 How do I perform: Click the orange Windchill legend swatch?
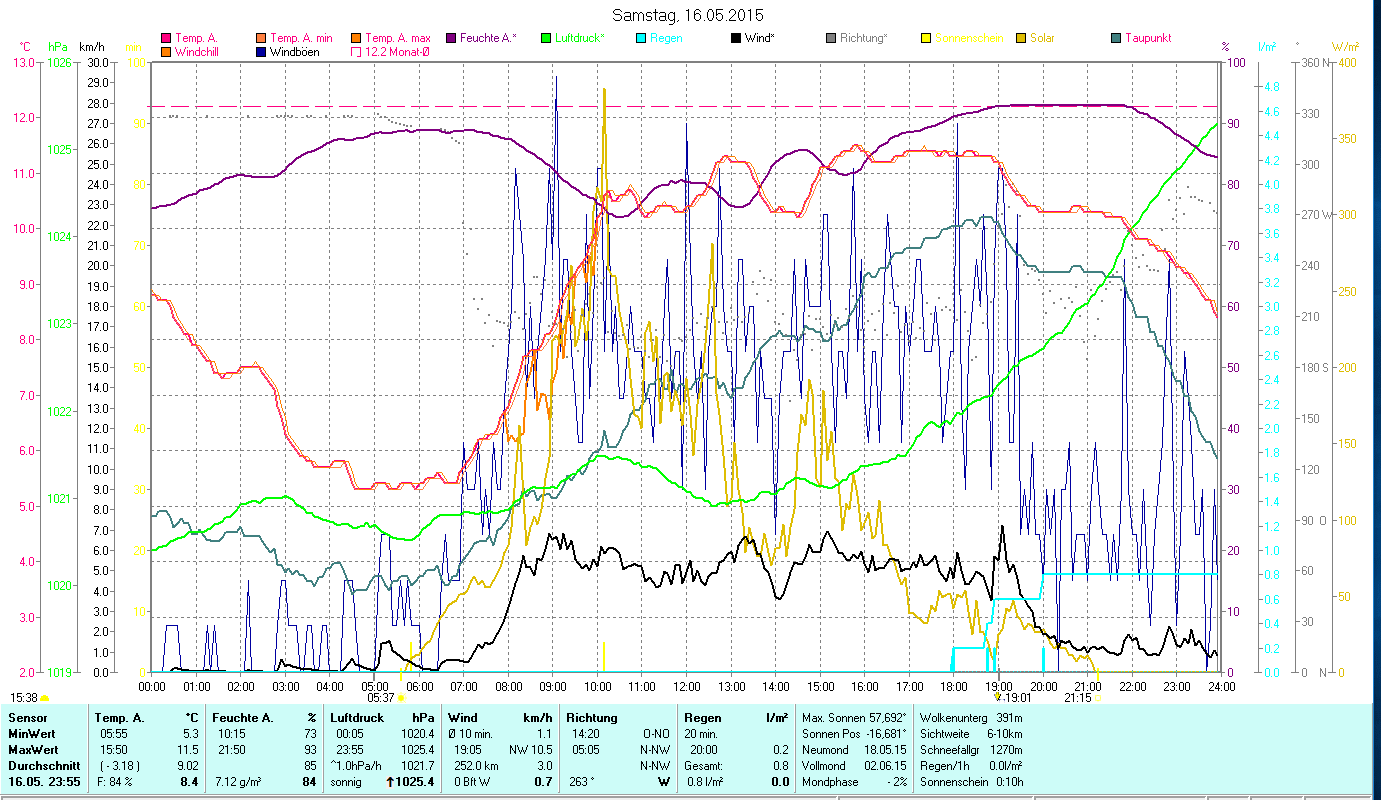tap(166, 52)
